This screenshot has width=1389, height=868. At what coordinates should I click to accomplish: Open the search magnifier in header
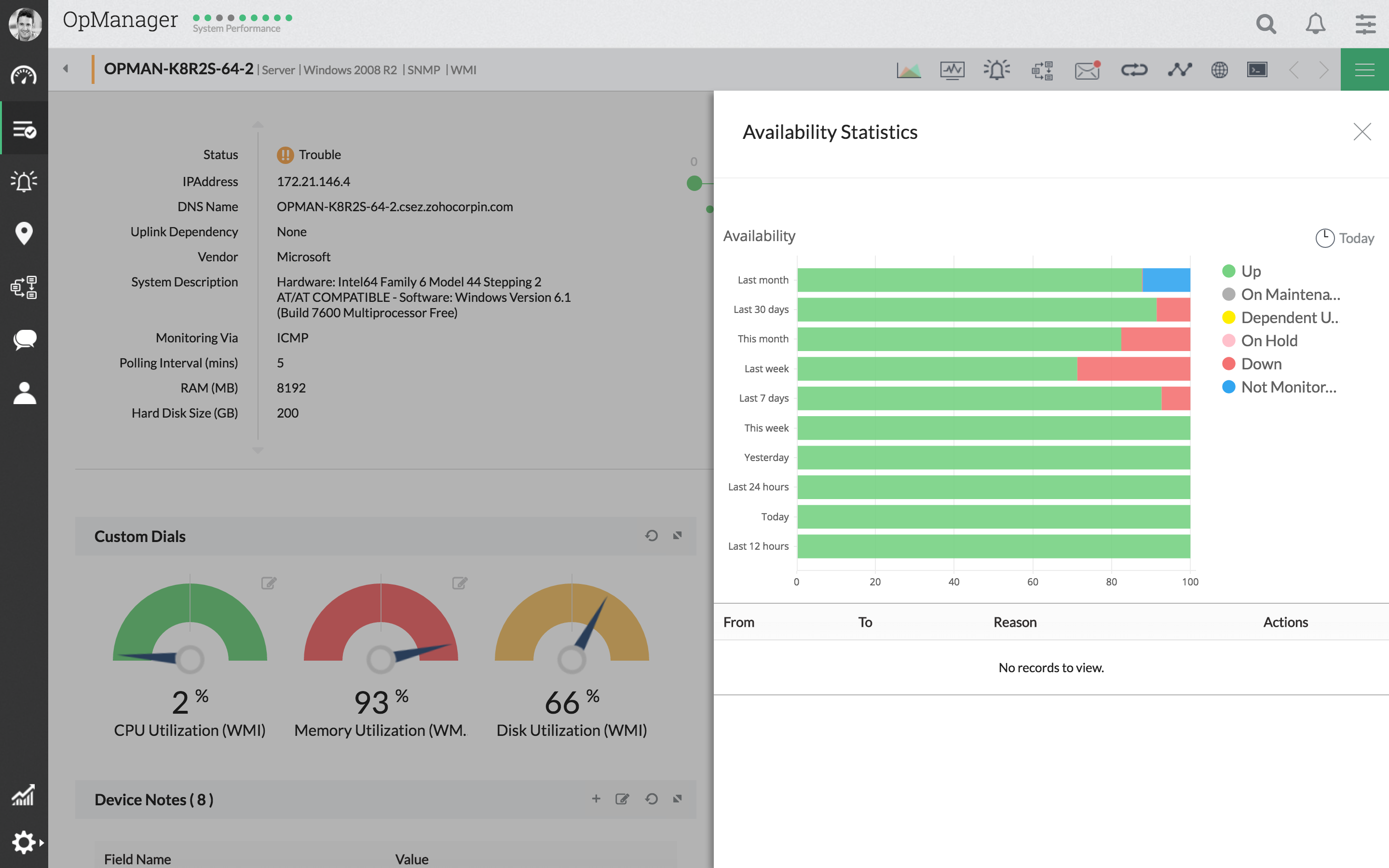pyautogui.click(x=1266, y=24)
